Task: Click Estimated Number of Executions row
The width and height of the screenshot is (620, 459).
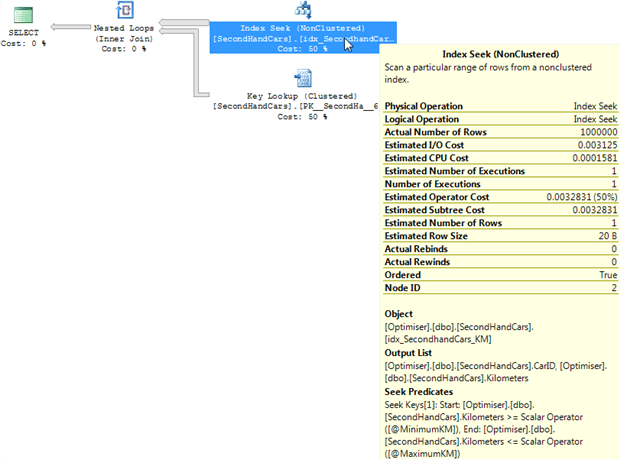Action: tap(501, 171)
